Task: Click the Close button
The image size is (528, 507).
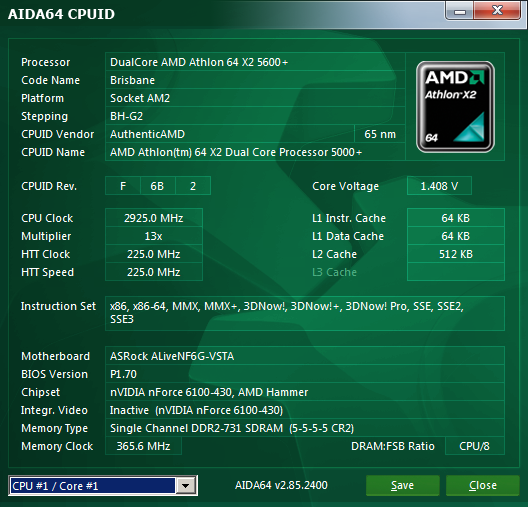Action: pos(483,485)
